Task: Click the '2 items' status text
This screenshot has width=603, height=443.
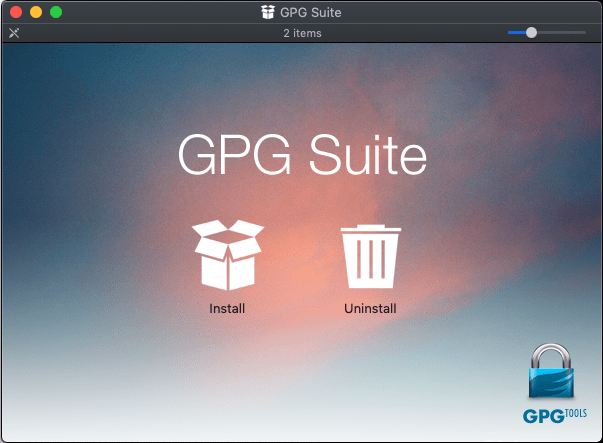Action: (302, 33)
